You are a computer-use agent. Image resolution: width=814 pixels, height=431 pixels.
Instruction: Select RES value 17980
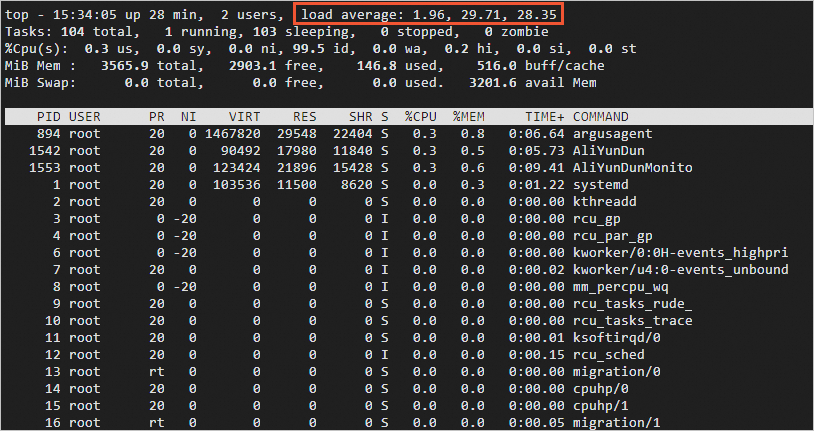[296, 151]
